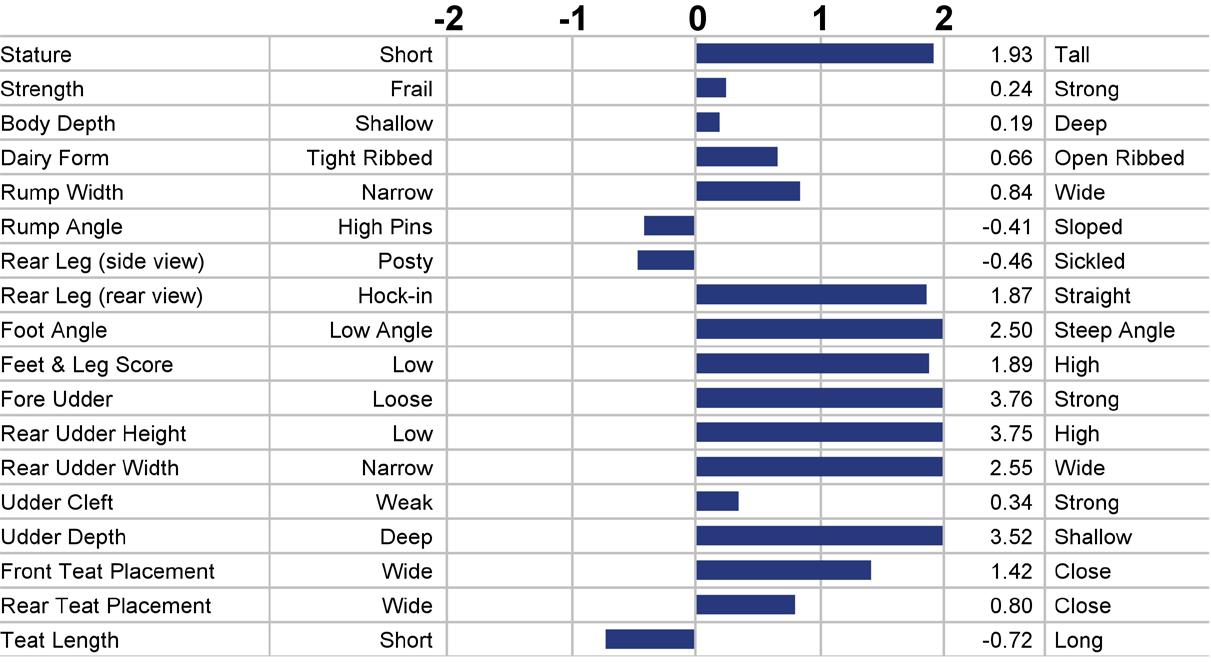Click the Rear Leg (side view) bar
Screen dimensions: 1211x662
point(666,260)
